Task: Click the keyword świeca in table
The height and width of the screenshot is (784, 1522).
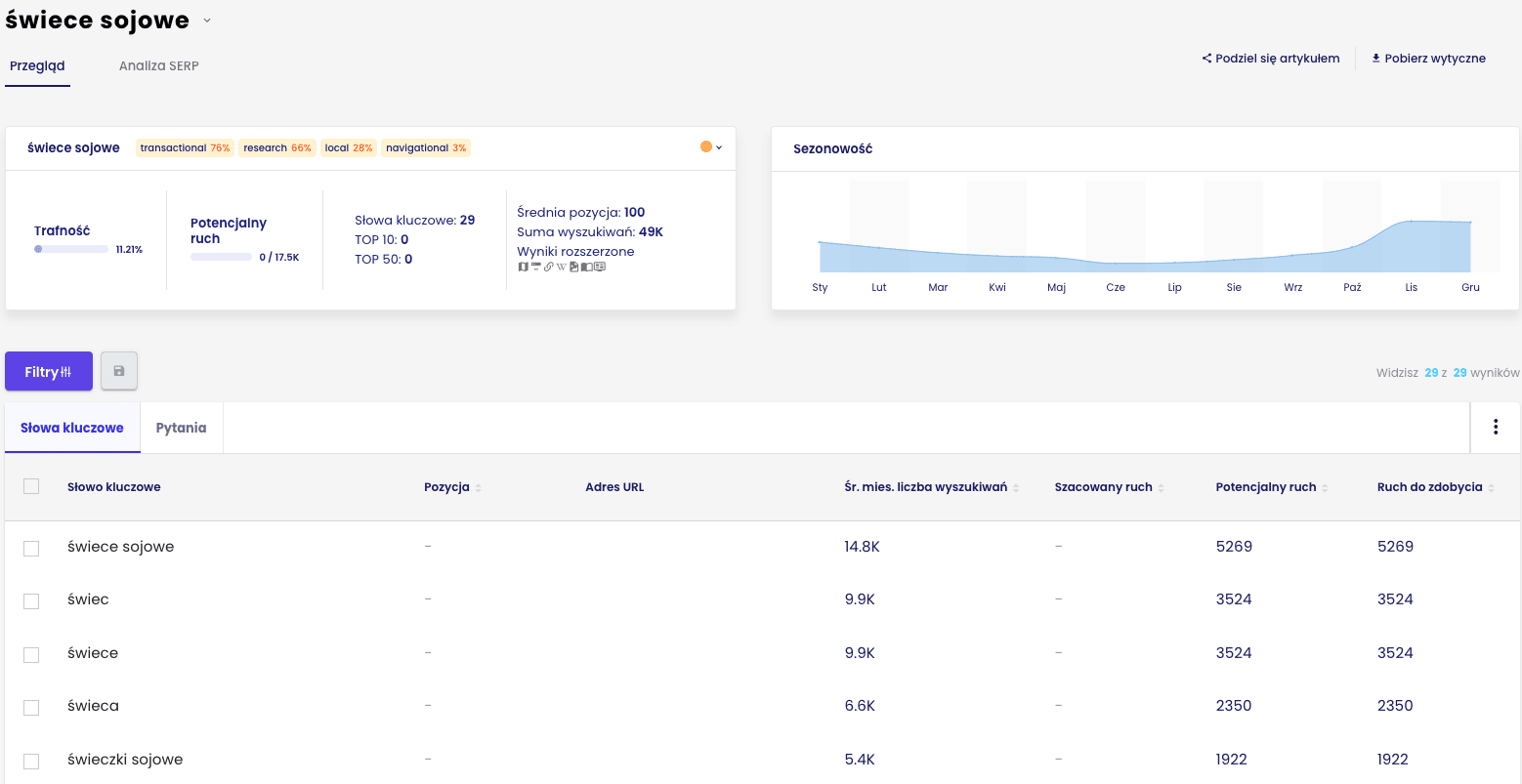Action: (x=93, y=706)
